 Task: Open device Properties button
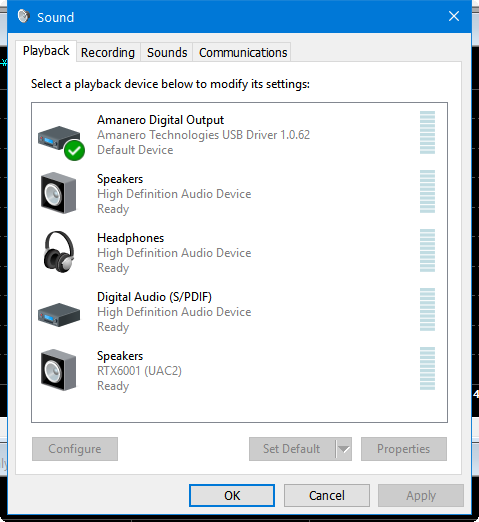404,449
